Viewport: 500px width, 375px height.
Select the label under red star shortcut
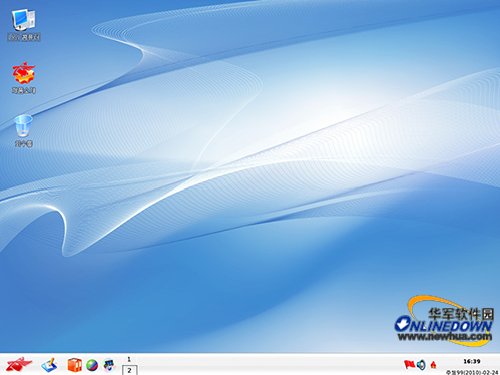tap(24, 90)
